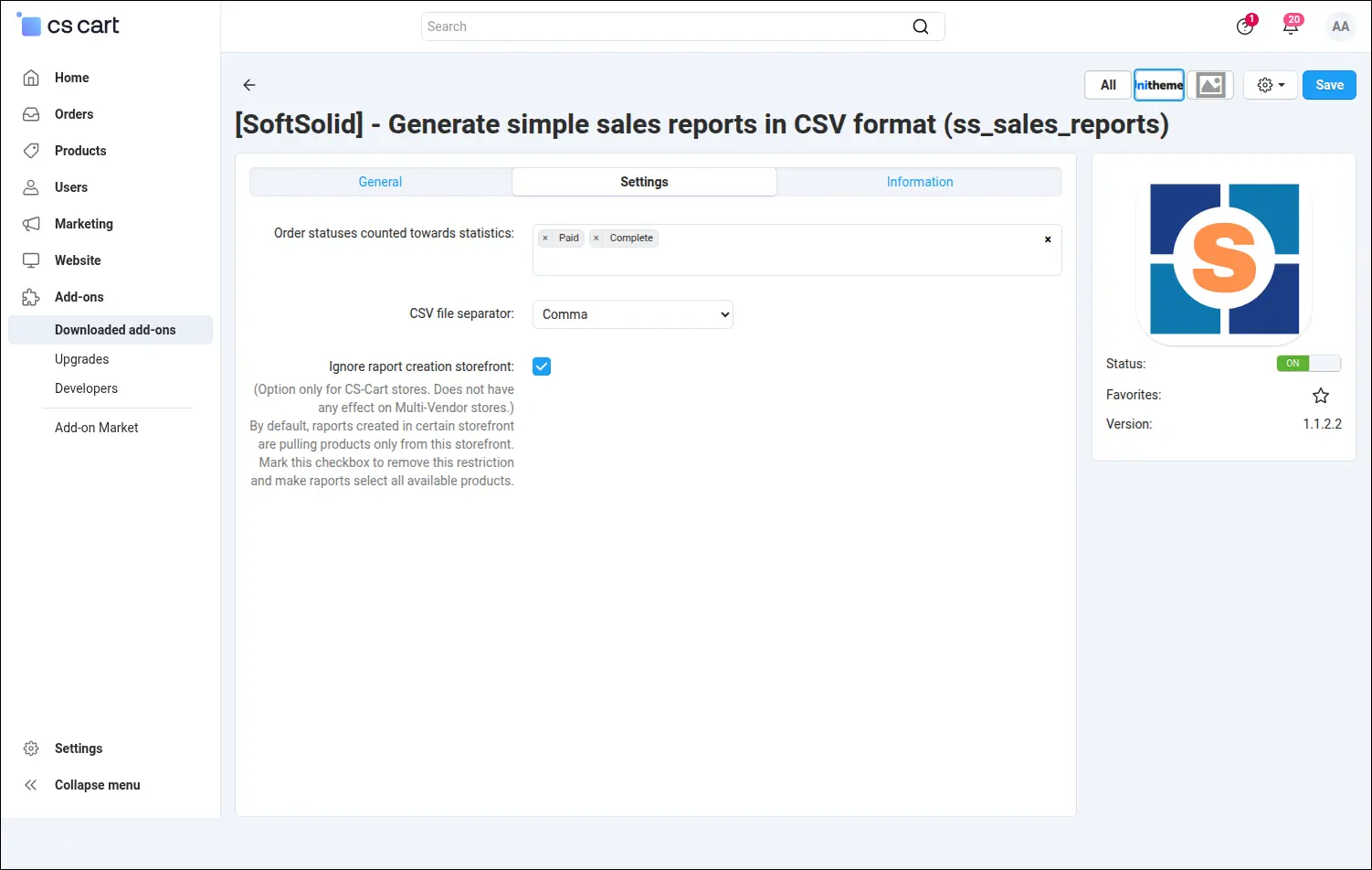The width and height of the screenshot is (1372, 870).
Task: Click the add-on page title heading
Action: pos(702,124)
